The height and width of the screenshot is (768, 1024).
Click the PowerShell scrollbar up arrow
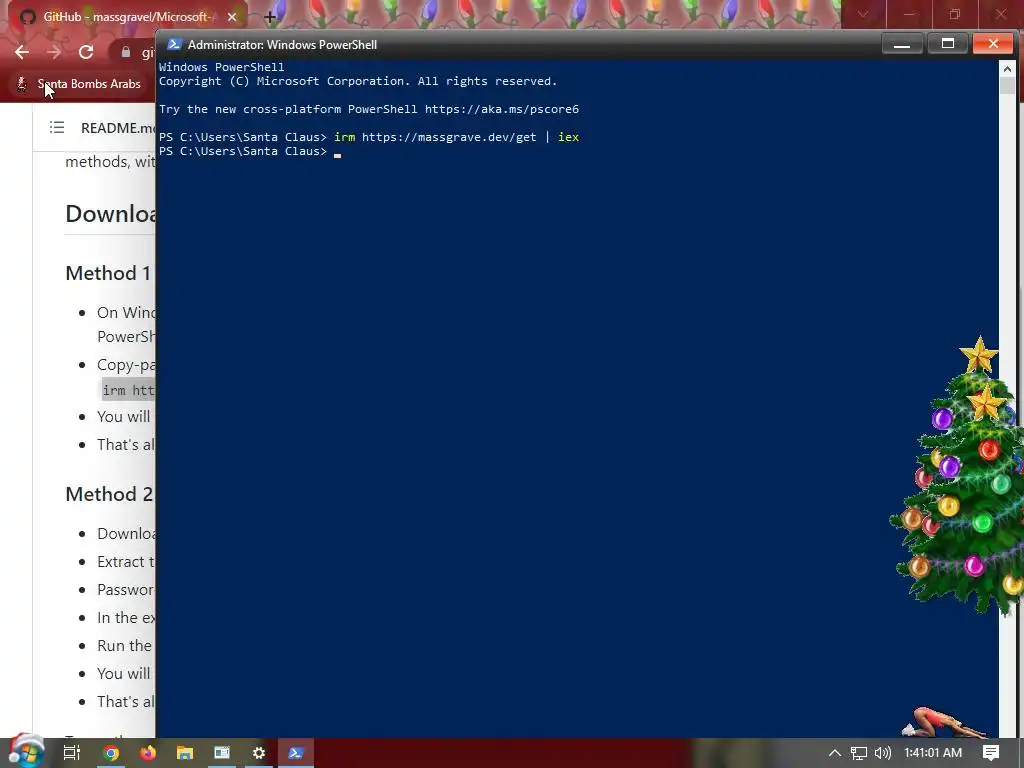pos(1006,69)
